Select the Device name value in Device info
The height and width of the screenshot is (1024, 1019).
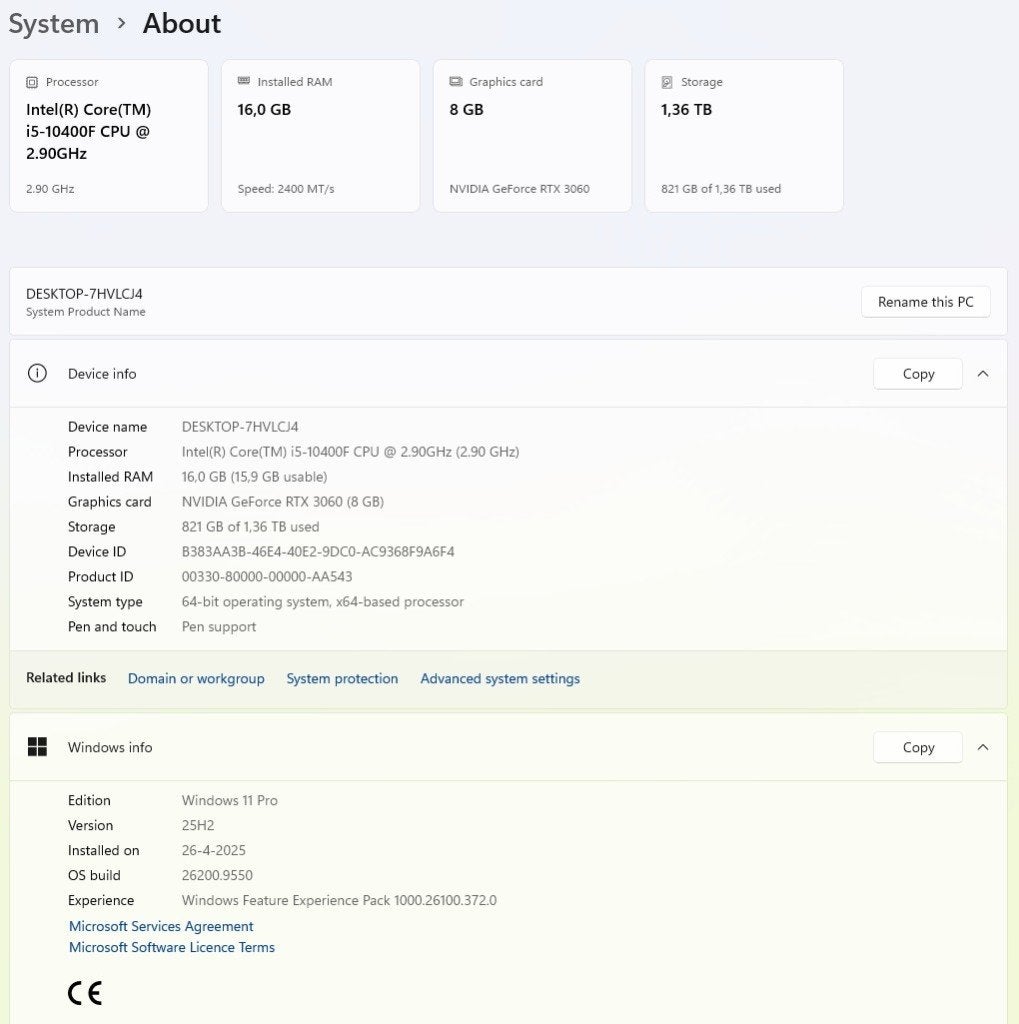[240, 426]
